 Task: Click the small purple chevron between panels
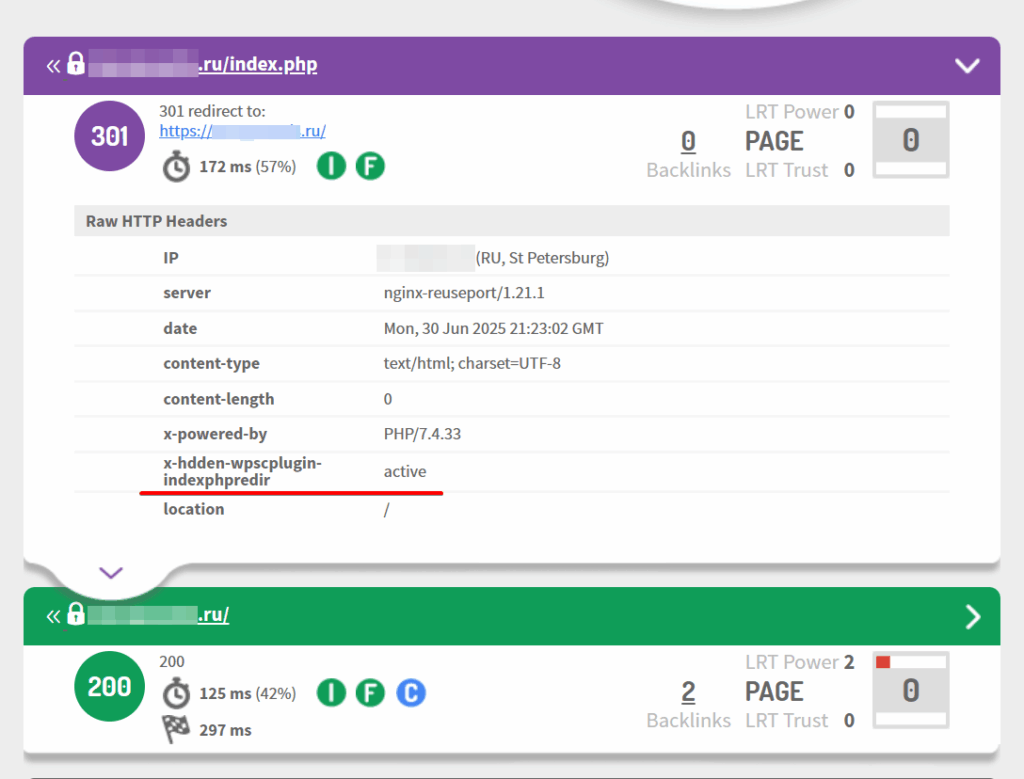(x=111, y=573)
